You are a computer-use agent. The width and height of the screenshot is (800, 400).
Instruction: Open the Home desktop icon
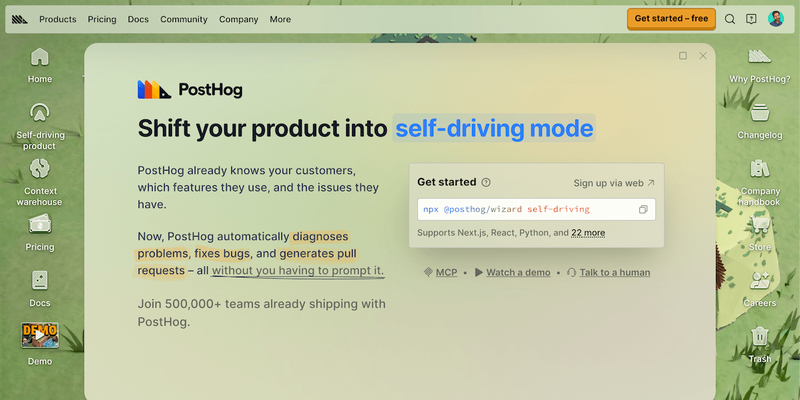40,65
